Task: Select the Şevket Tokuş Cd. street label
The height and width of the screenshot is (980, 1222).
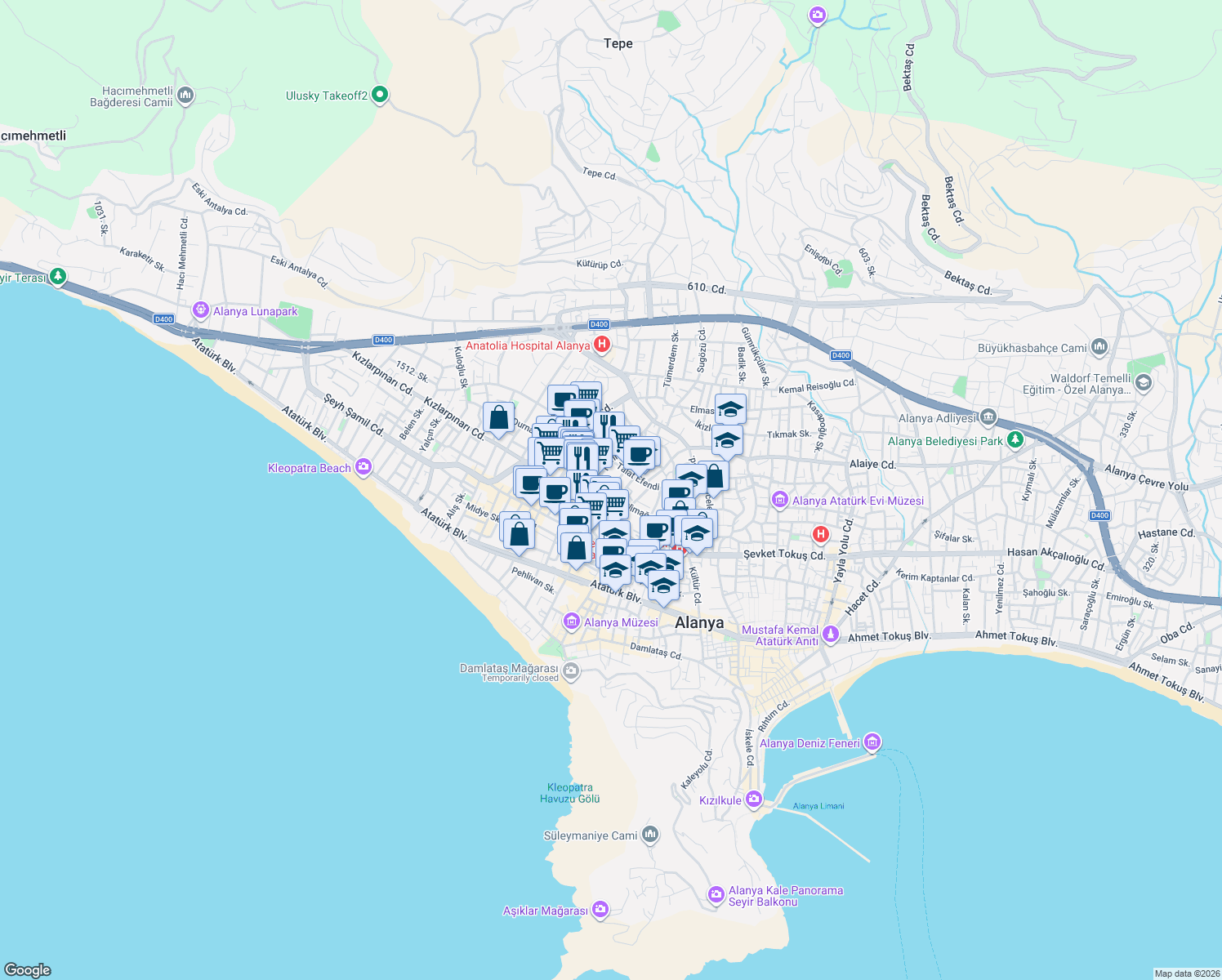Action: click(x=784, y=555)
